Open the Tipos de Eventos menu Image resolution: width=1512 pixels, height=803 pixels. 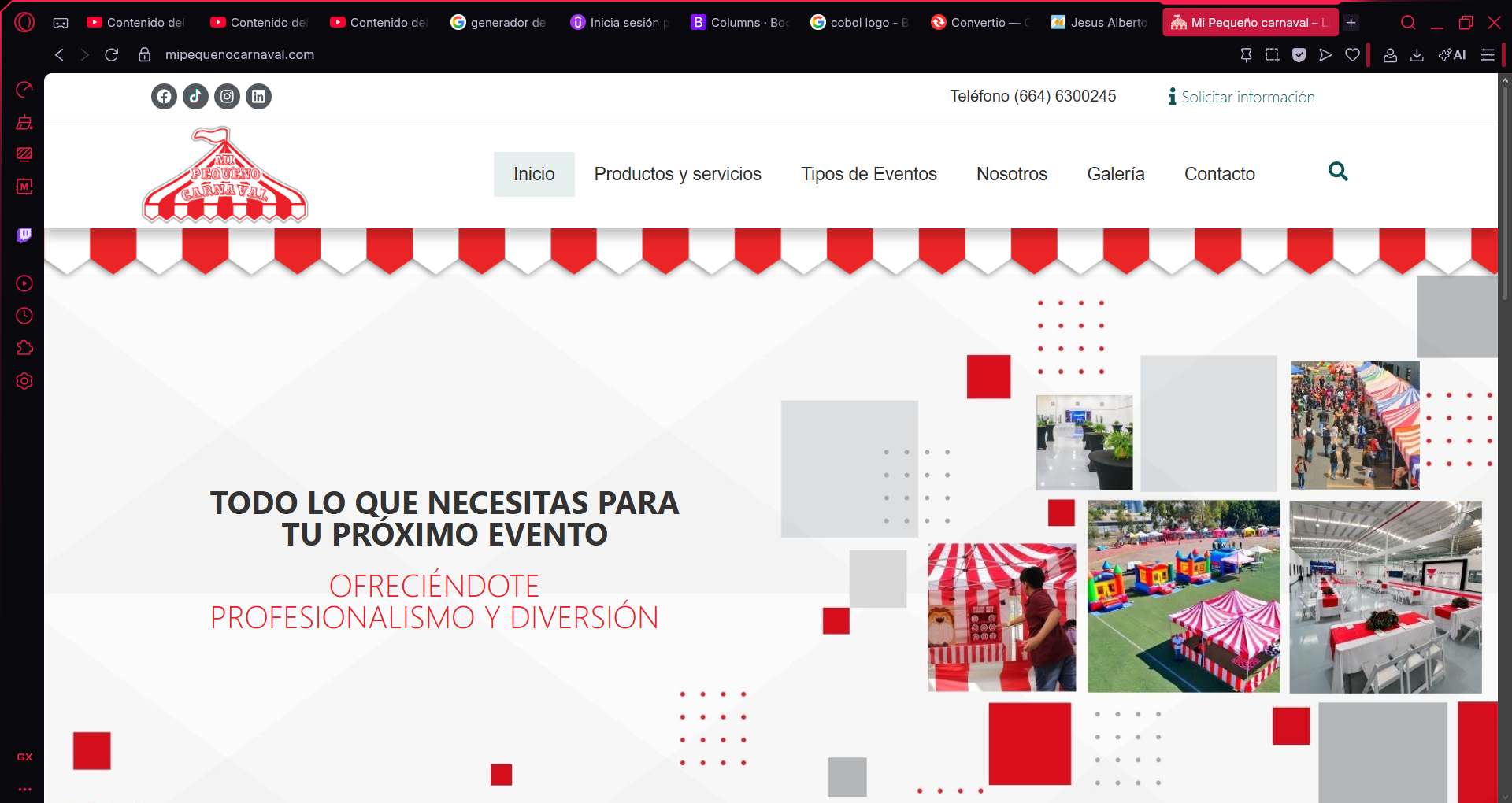pos(869,174)
